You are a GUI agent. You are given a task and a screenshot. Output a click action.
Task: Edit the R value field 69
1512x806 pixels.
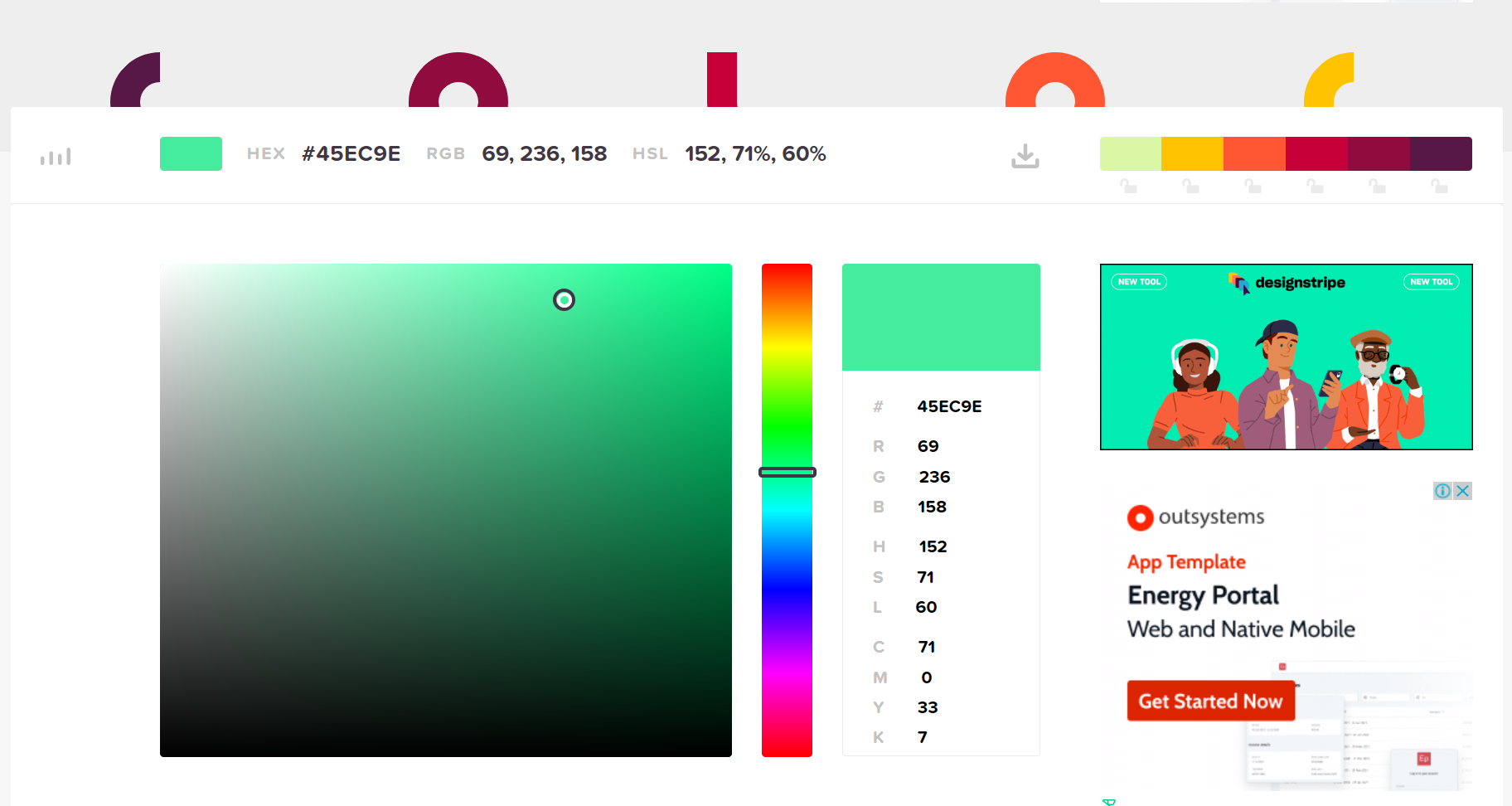click(928, 446)
